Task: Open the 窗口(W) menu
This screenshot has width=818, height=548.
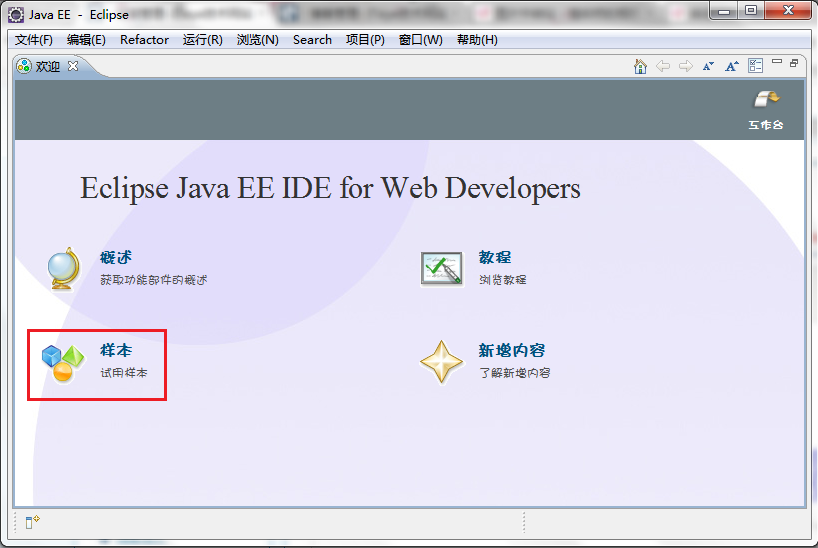Action: [420, 40]
